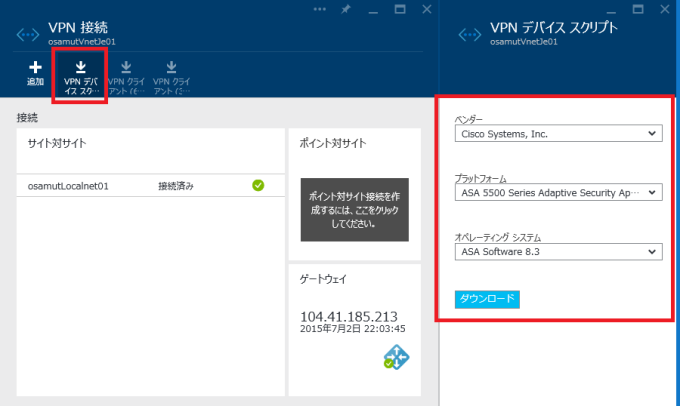Click the timestamp 2015年7月2日 22:03:45
Screen dimensions: 680x406
353,329
